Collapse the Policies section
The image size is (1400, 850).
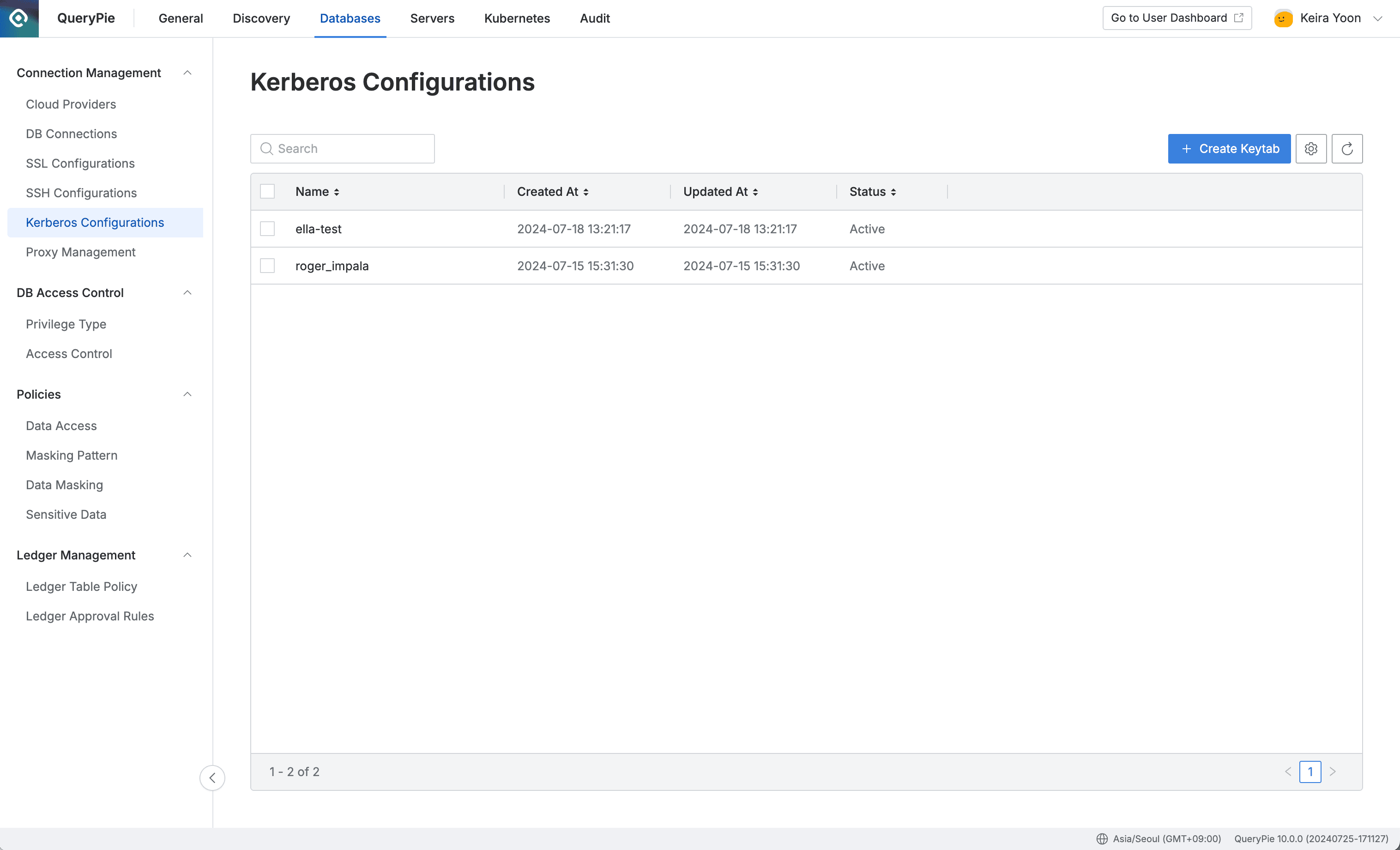pos(187,394)
